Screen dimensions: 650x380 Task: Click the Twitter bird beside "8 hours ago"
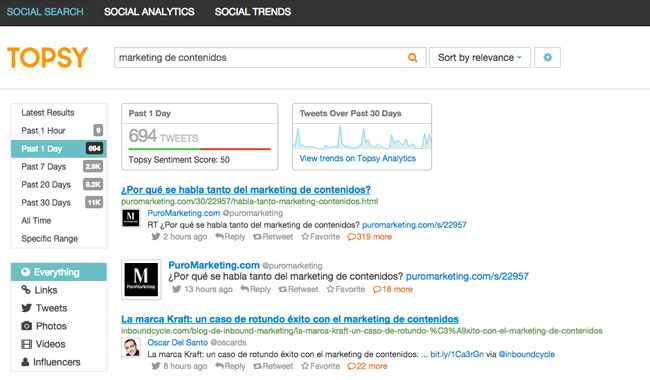tap(155, 366)
